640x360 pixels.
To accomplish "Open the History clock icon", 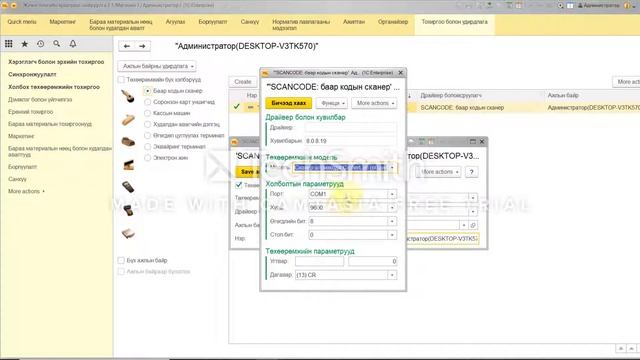I will tap(40, 44).
